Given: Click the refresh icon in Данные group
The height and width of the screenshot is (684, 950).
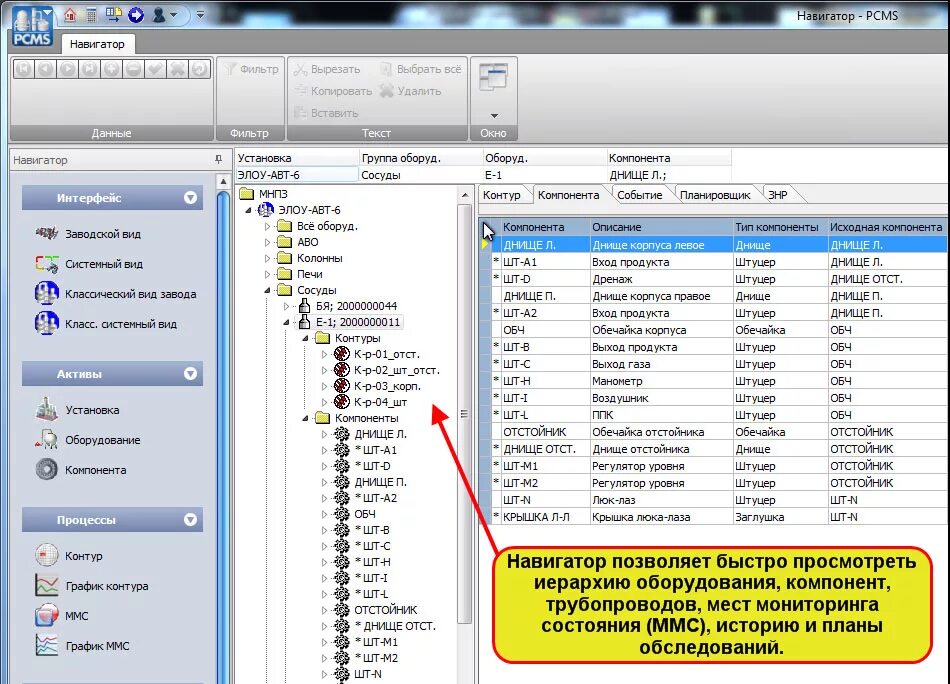Looking at the screenshot, I should tap(199, 69).
